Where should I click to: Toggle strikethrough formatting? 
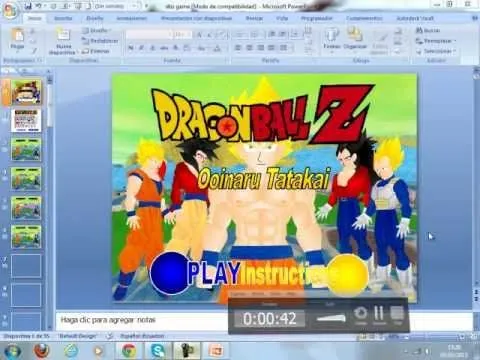[x=164, y=48]
